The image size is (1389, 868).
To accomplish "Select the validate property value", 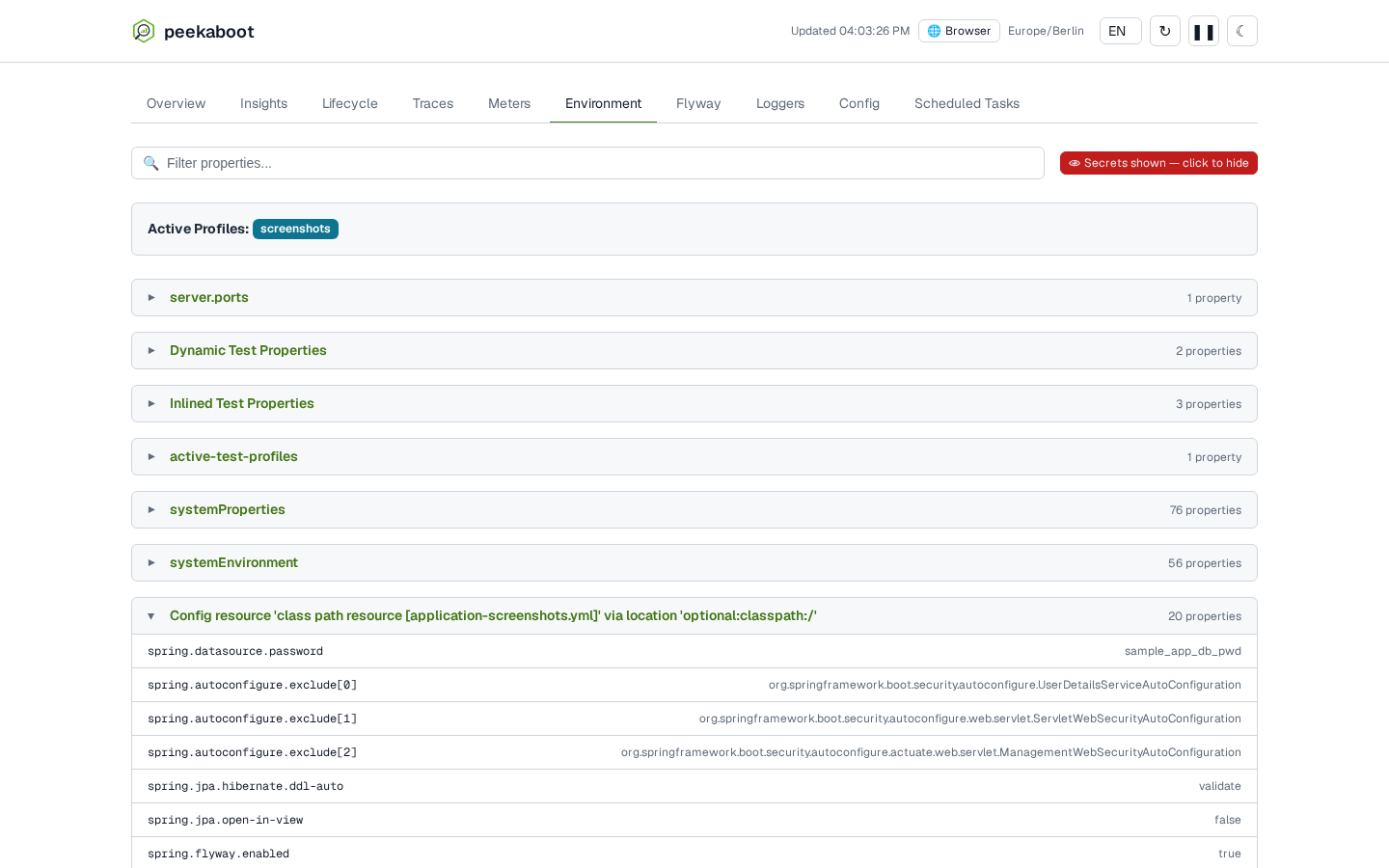I will (1220, 786).
